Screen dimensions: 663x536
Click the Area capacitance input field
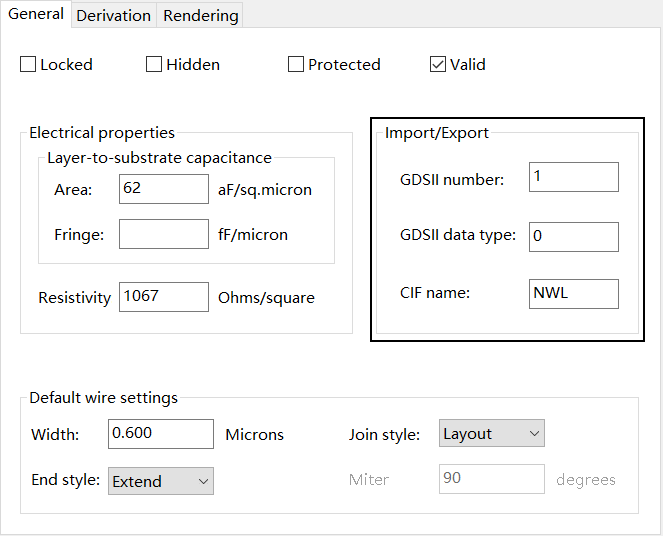pyautogui.click(x=163, y=189)
